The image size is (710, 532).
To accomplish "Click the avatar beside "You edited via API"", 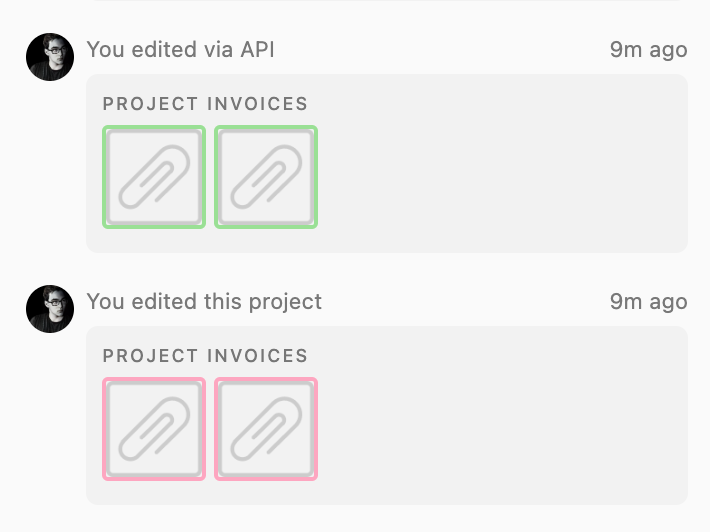I will coord(50,57).
